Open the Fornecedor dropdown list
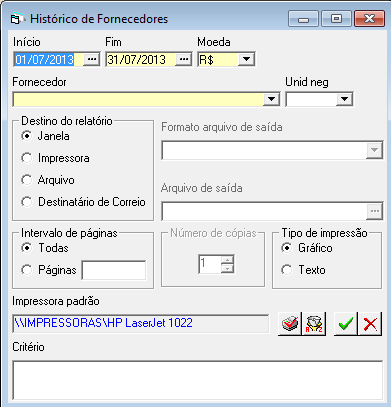 (271, 99)
